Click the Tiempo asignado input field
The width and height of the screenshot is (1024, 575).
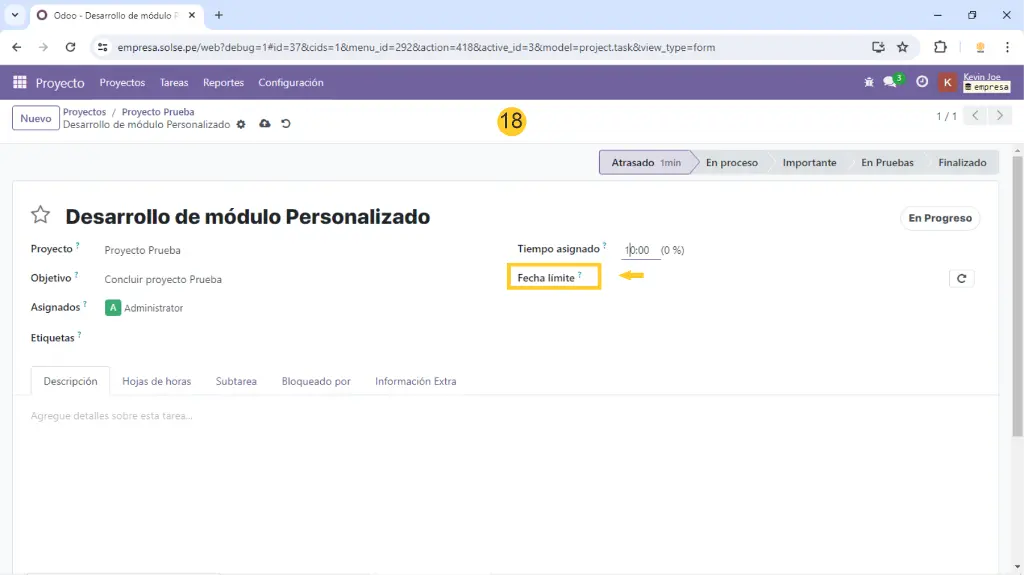[x=640, y=250]
